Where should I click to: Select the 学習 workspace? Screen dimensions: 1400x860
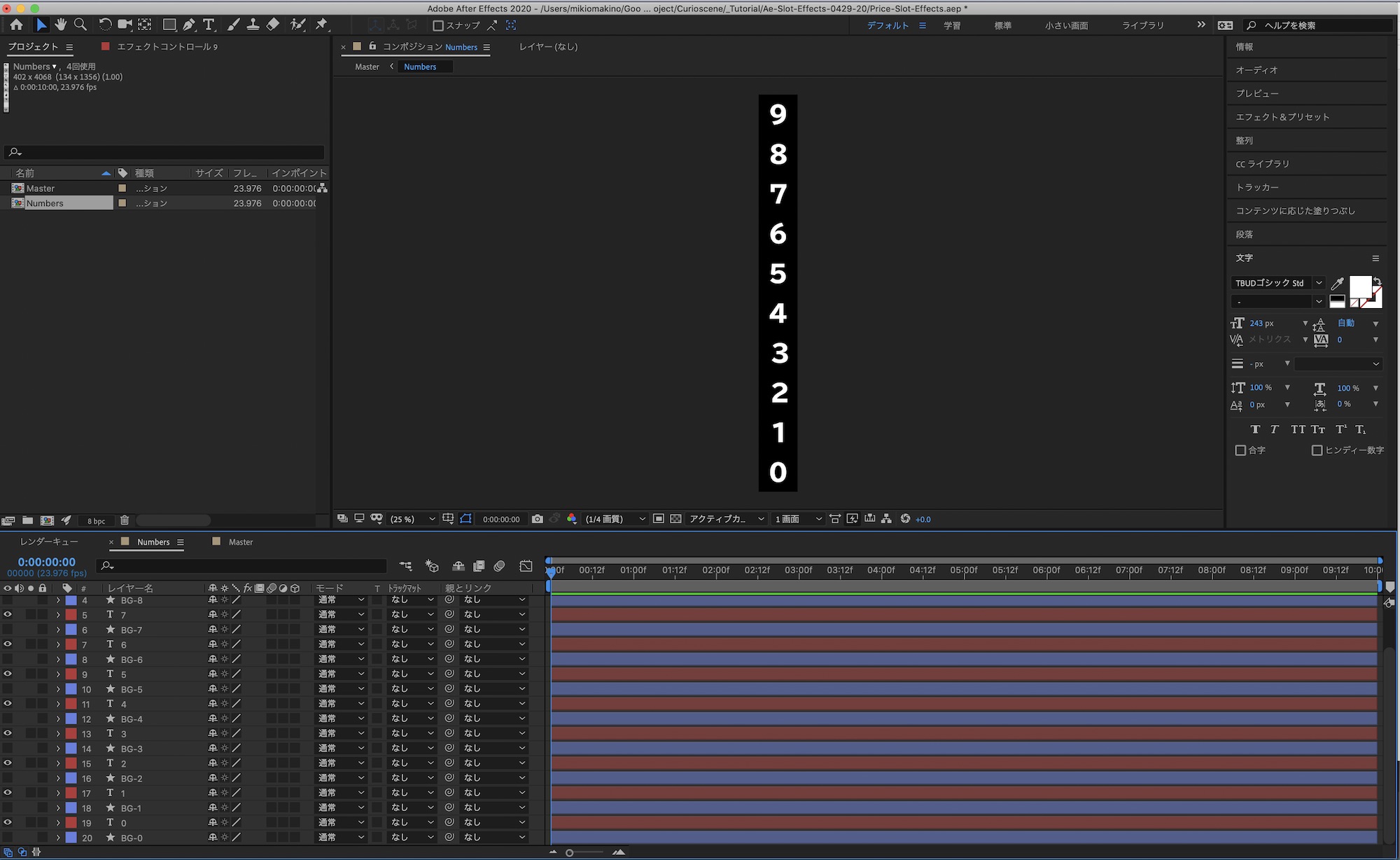952,25
